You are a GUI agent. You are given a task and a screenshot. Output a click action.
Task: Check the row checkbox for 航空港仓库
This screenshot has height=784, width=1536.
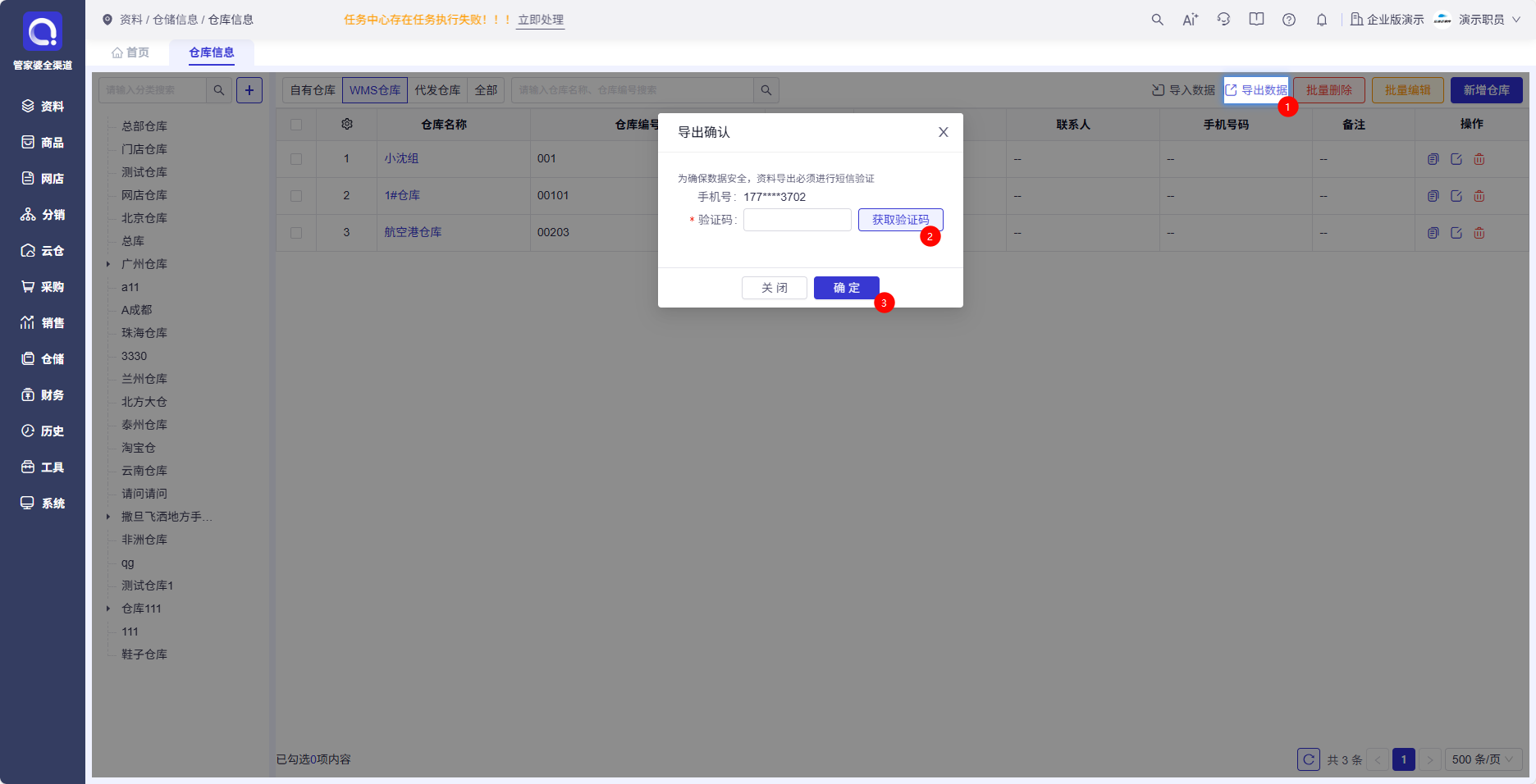(296, 233)
